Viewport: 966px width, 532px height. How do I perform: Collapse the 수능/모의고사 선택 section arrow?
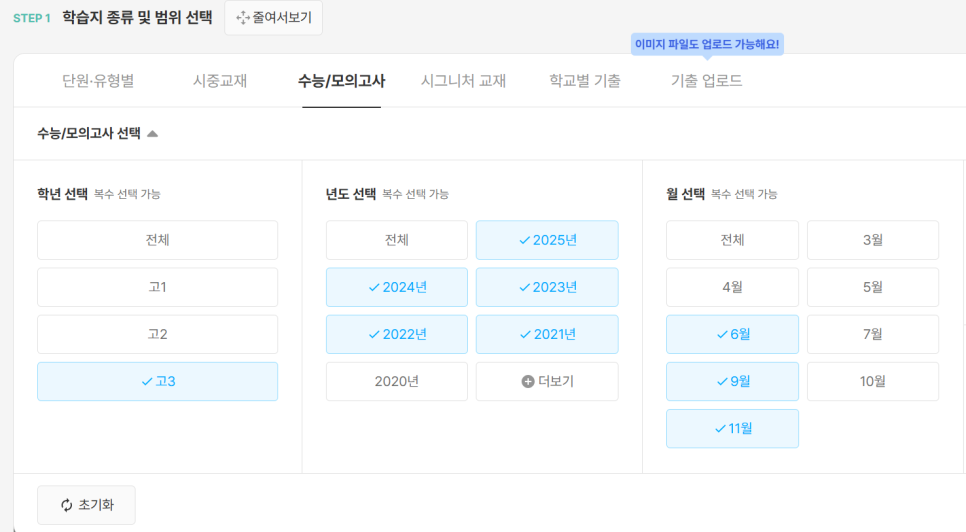pyautogui.click(x=153, y=134)
